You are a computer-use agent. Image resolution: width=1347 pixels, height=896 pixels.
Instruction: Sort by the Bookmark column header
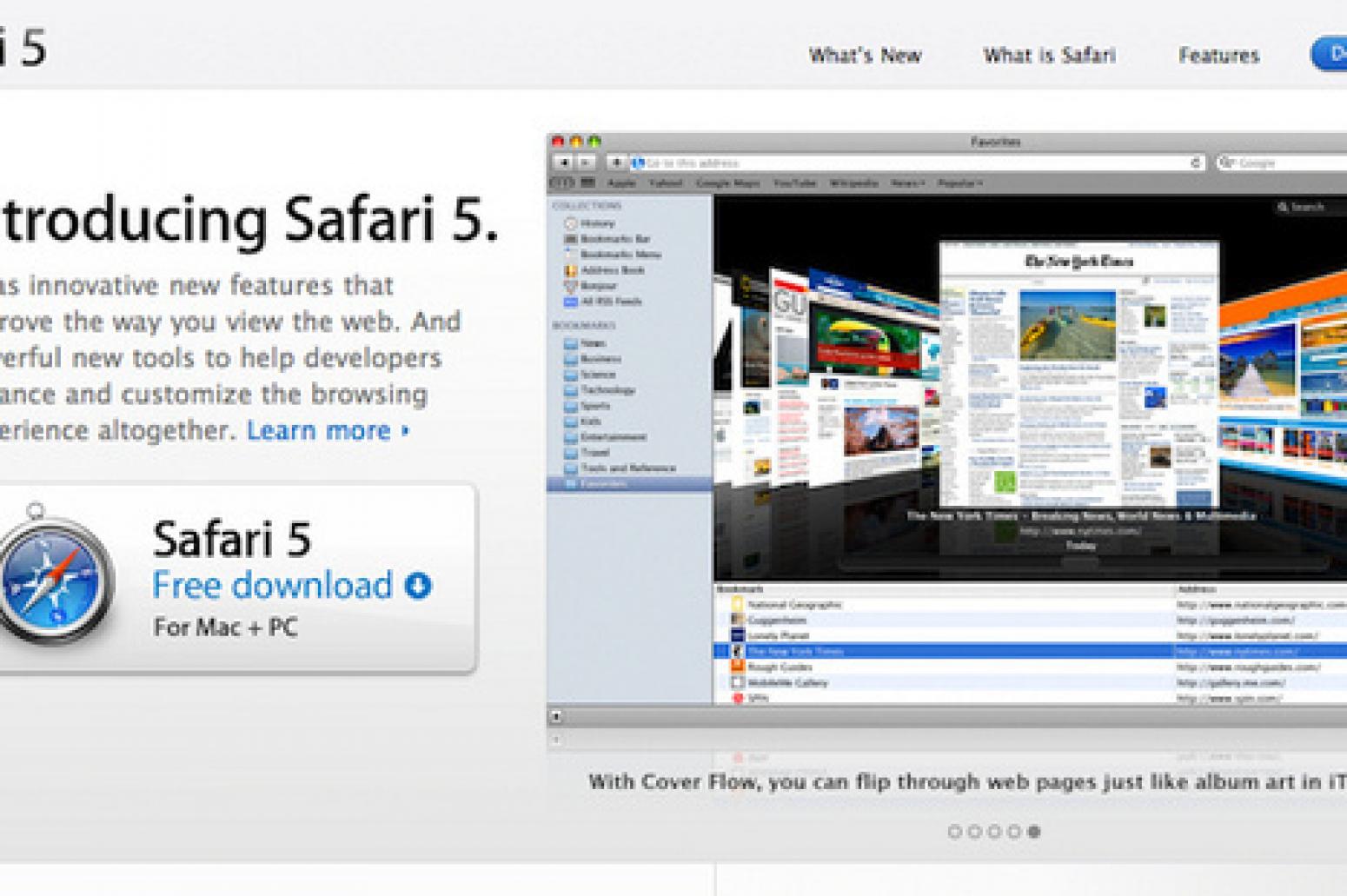pyautogui.click(x=945, y=589)
